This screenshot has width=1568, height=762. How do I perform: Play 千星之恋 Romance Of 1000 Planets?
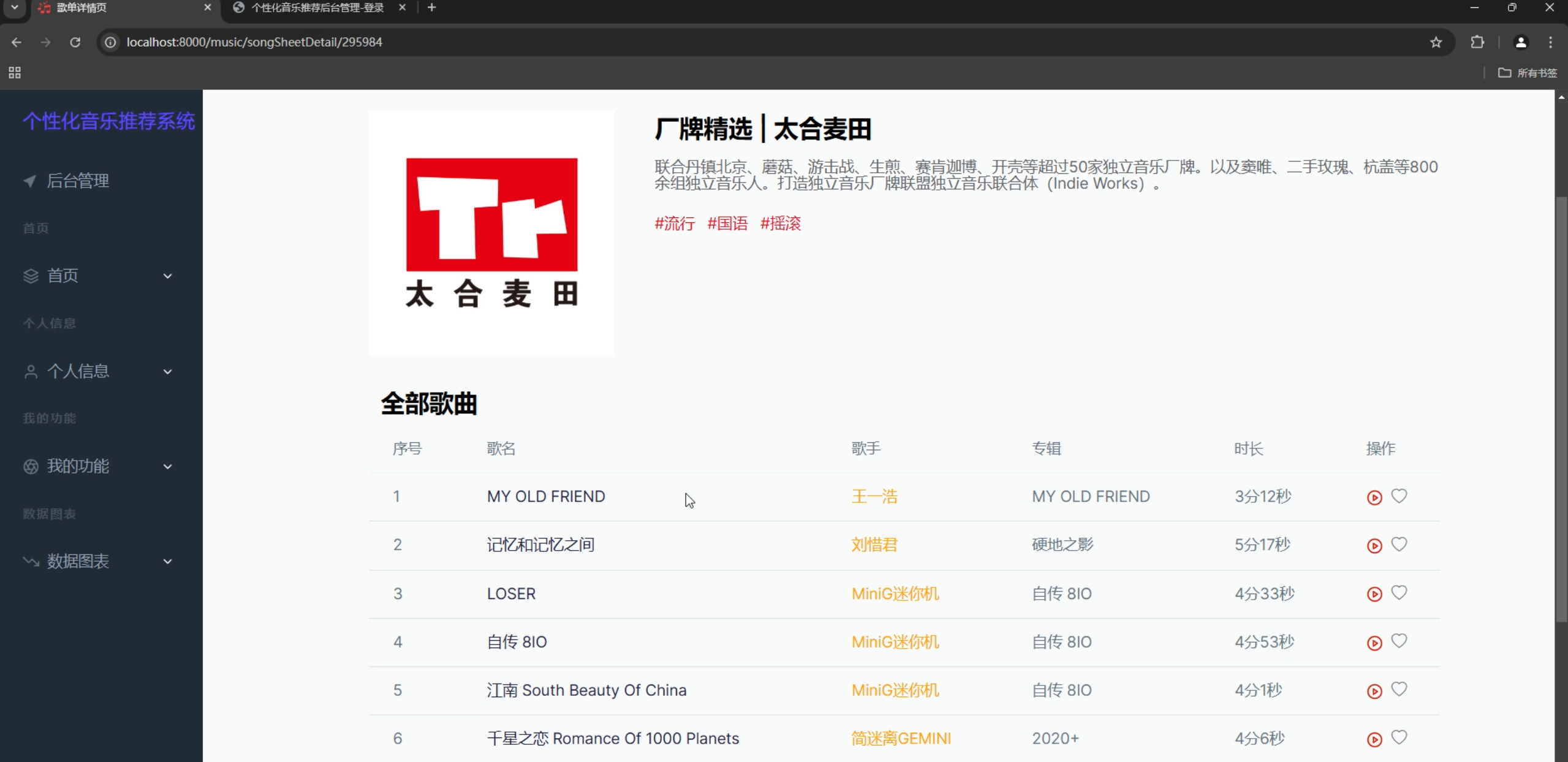[x=1374, y=740]
